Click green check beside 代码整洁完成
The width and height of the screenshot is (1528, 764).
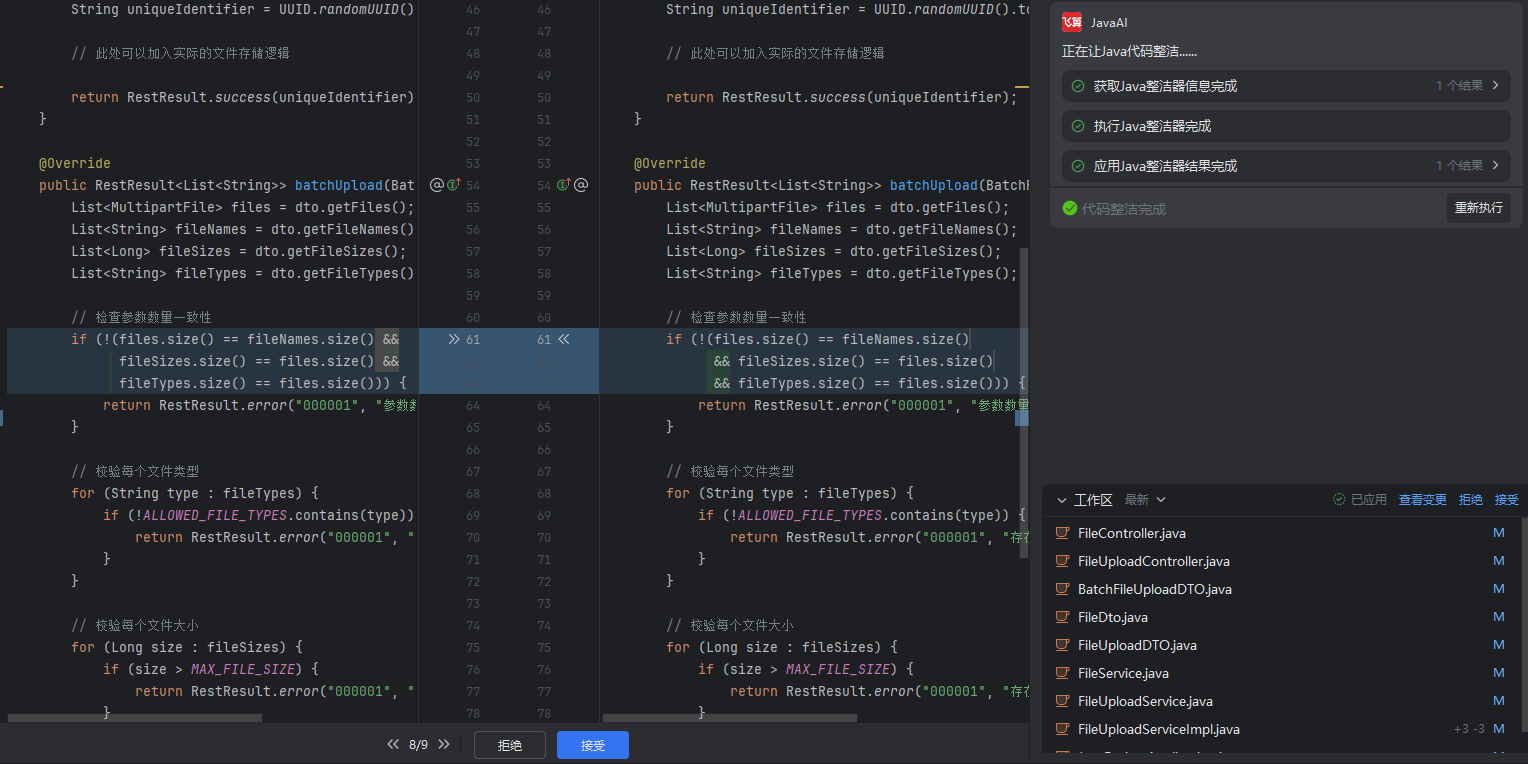(x=1070, y=209)
